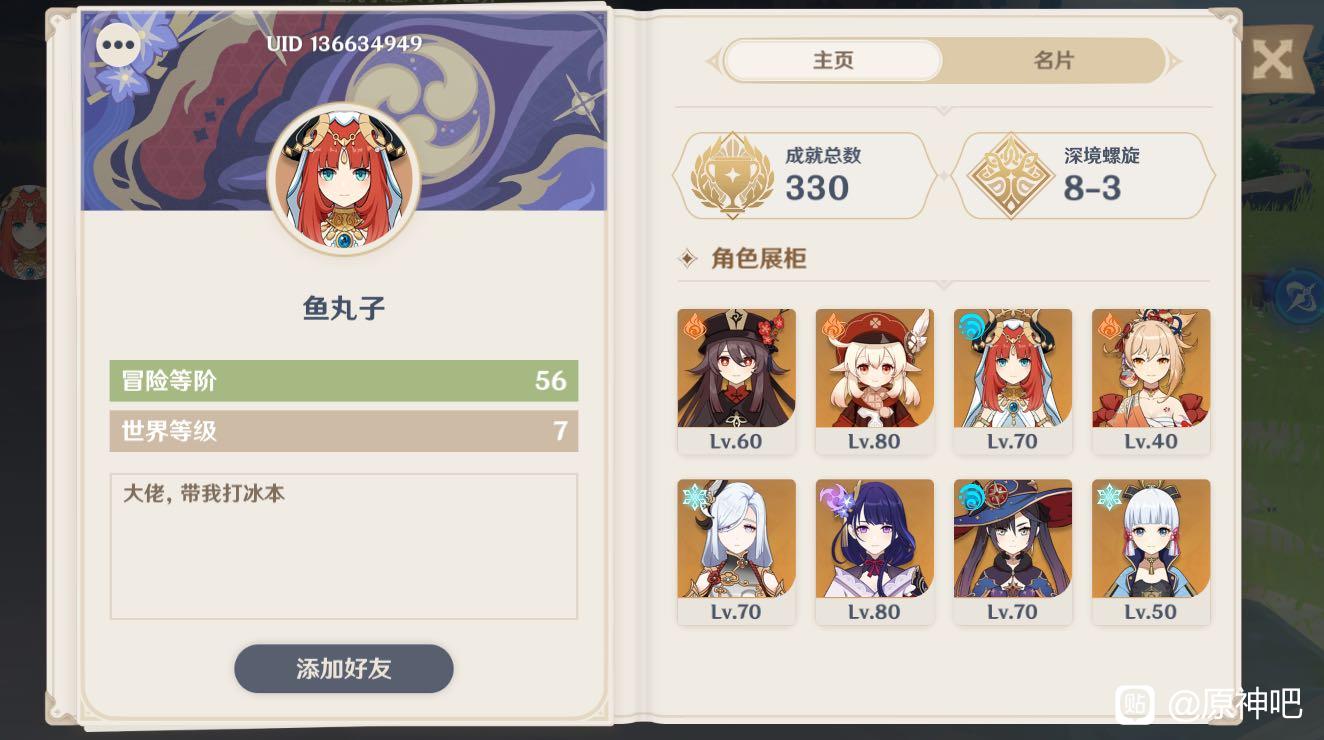The height and width of the screenshot is (740, 1324).
Task: Select the Yoimiya Lv.40 character card
Action: (x=1151, y=382)
